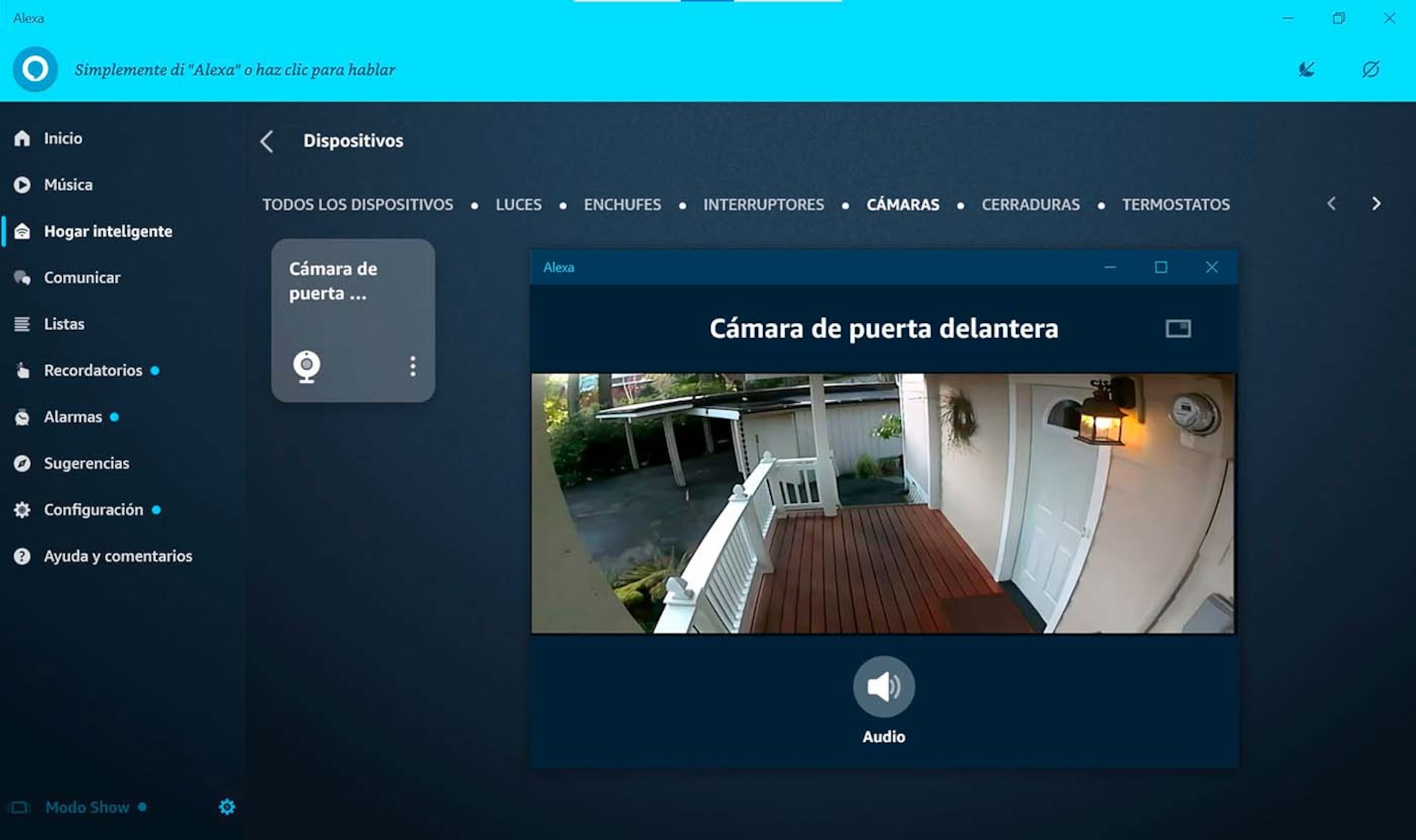The image size is (1416, 840).
Task: Open Música from the sidebar
Action: [x=68, y=184]
